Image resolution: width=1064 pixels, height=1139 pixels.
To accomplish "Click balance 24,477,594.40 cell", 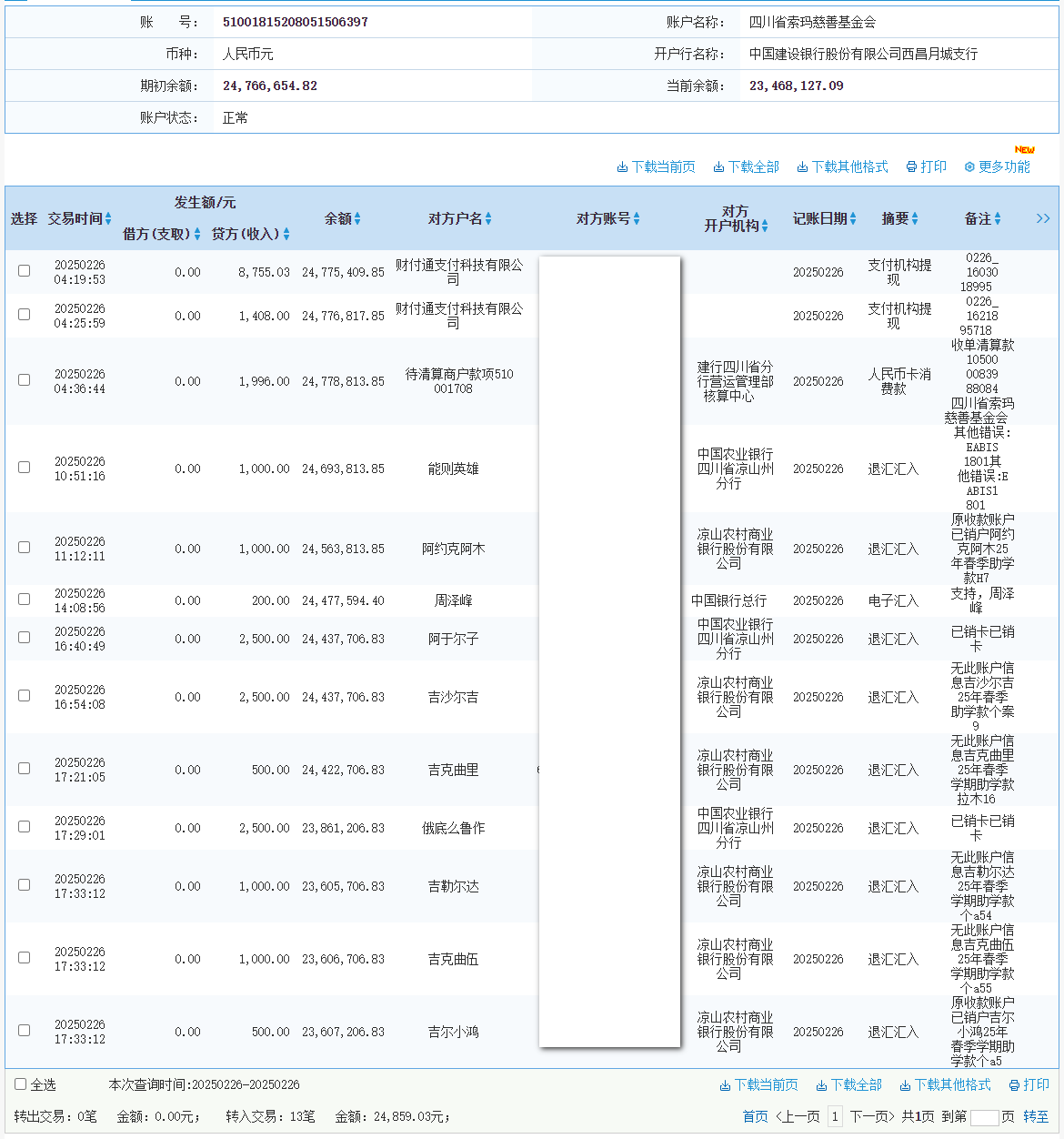I will pos(343,600).
